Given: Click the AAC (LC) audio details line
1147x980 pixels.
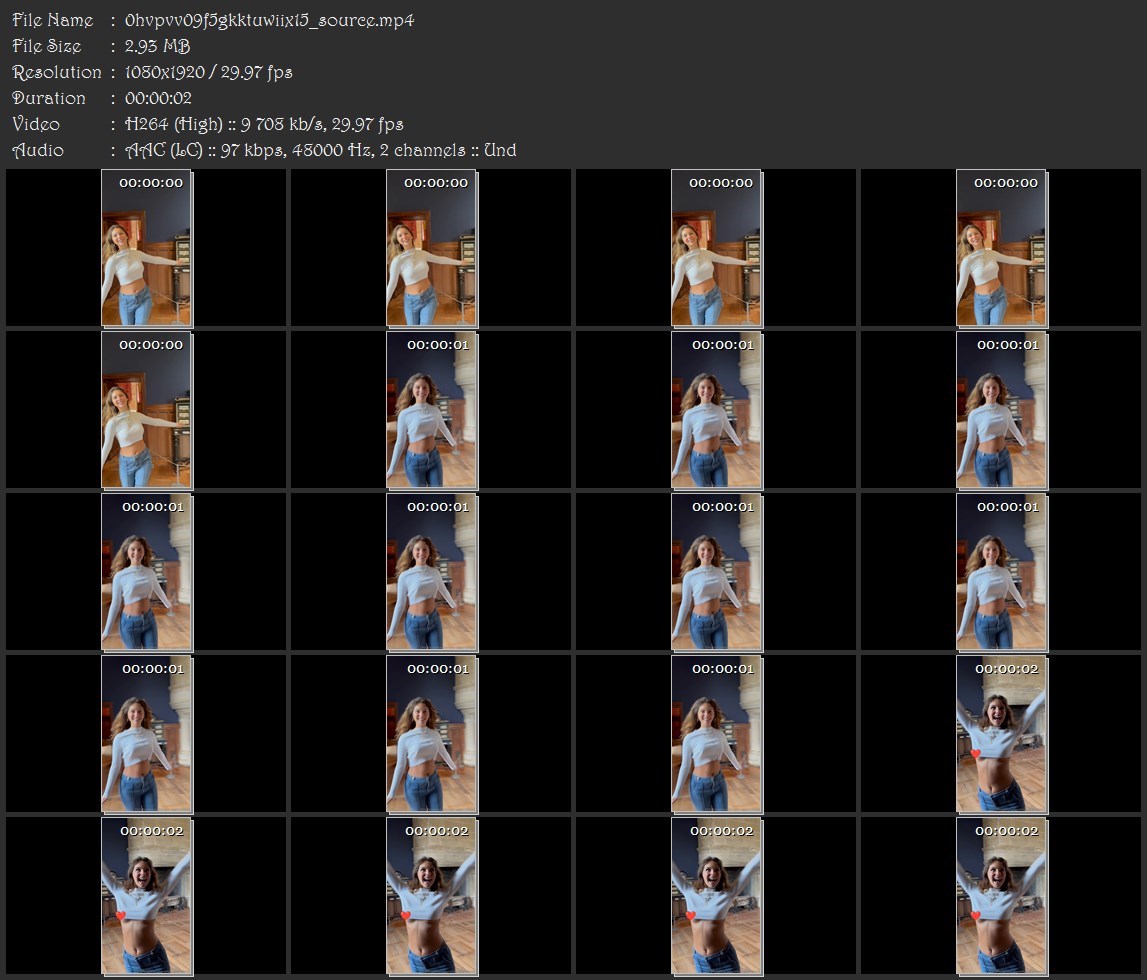Looking at the screenshot, I should tap(320, 150).
